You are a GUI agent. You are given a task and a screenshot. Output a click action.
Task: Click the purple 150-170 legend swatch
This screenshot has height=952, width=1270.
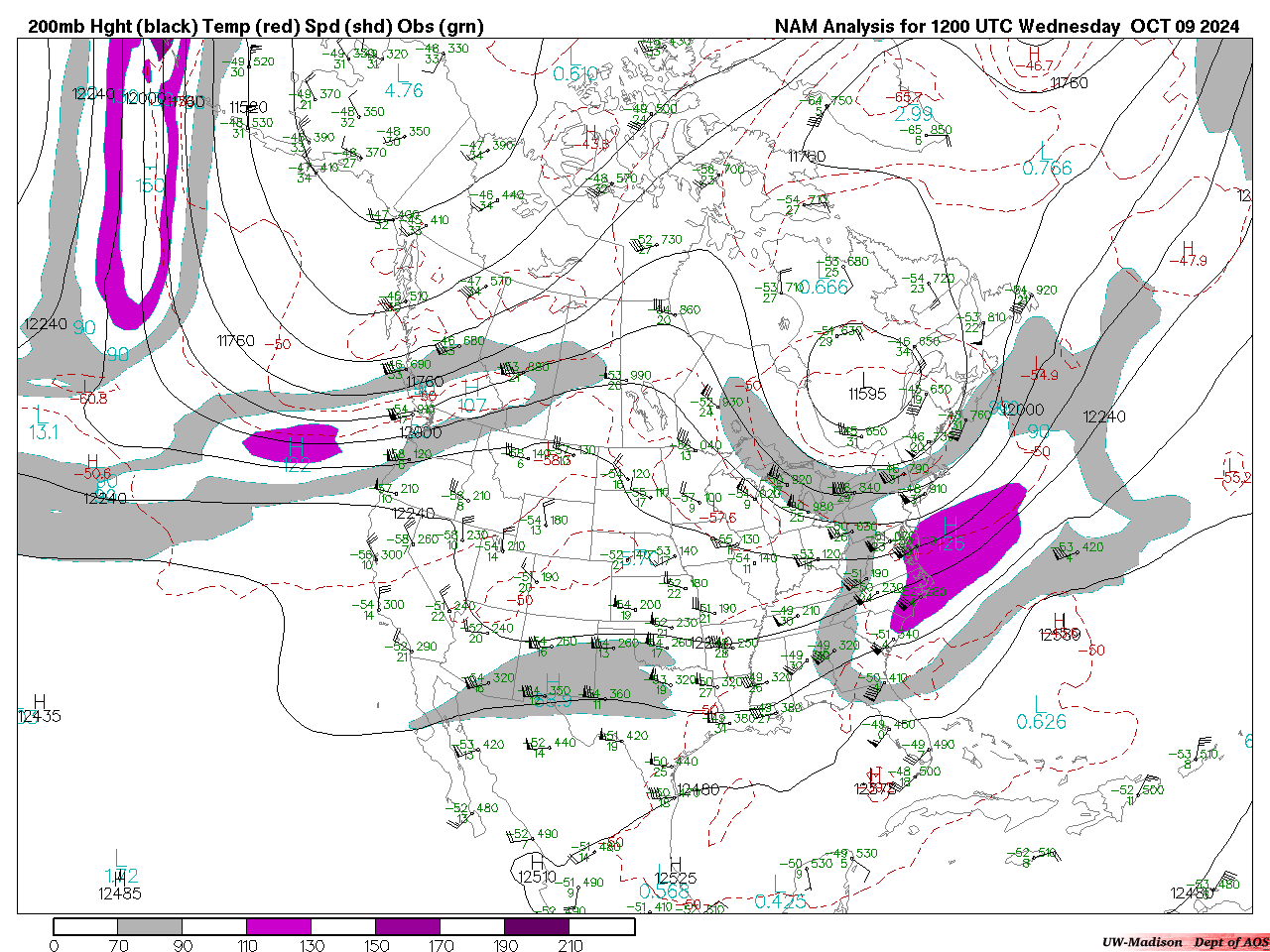(x=408, y=926)
